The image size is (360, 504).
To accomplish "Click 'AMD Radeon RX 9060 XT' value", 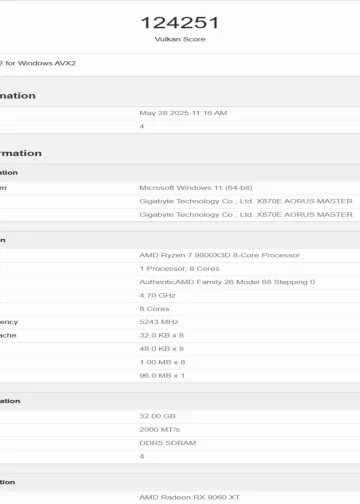I will (x=189, y=497).
